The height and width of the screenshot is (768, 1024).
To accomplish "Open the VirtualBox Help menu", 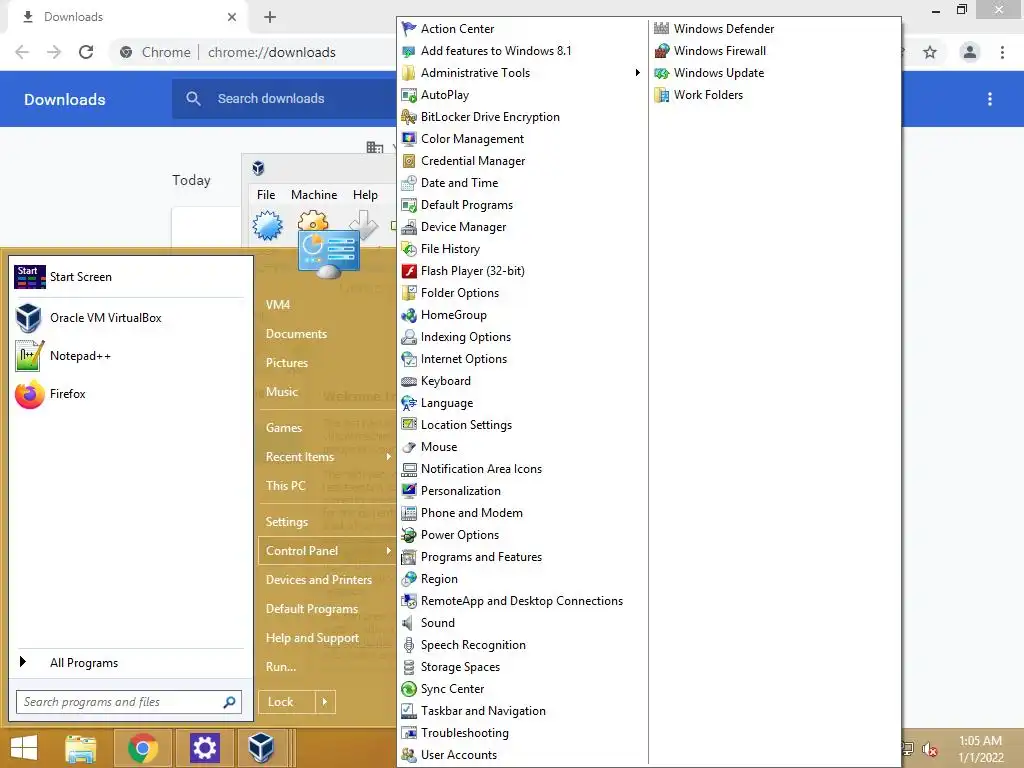I will [365, 195].
